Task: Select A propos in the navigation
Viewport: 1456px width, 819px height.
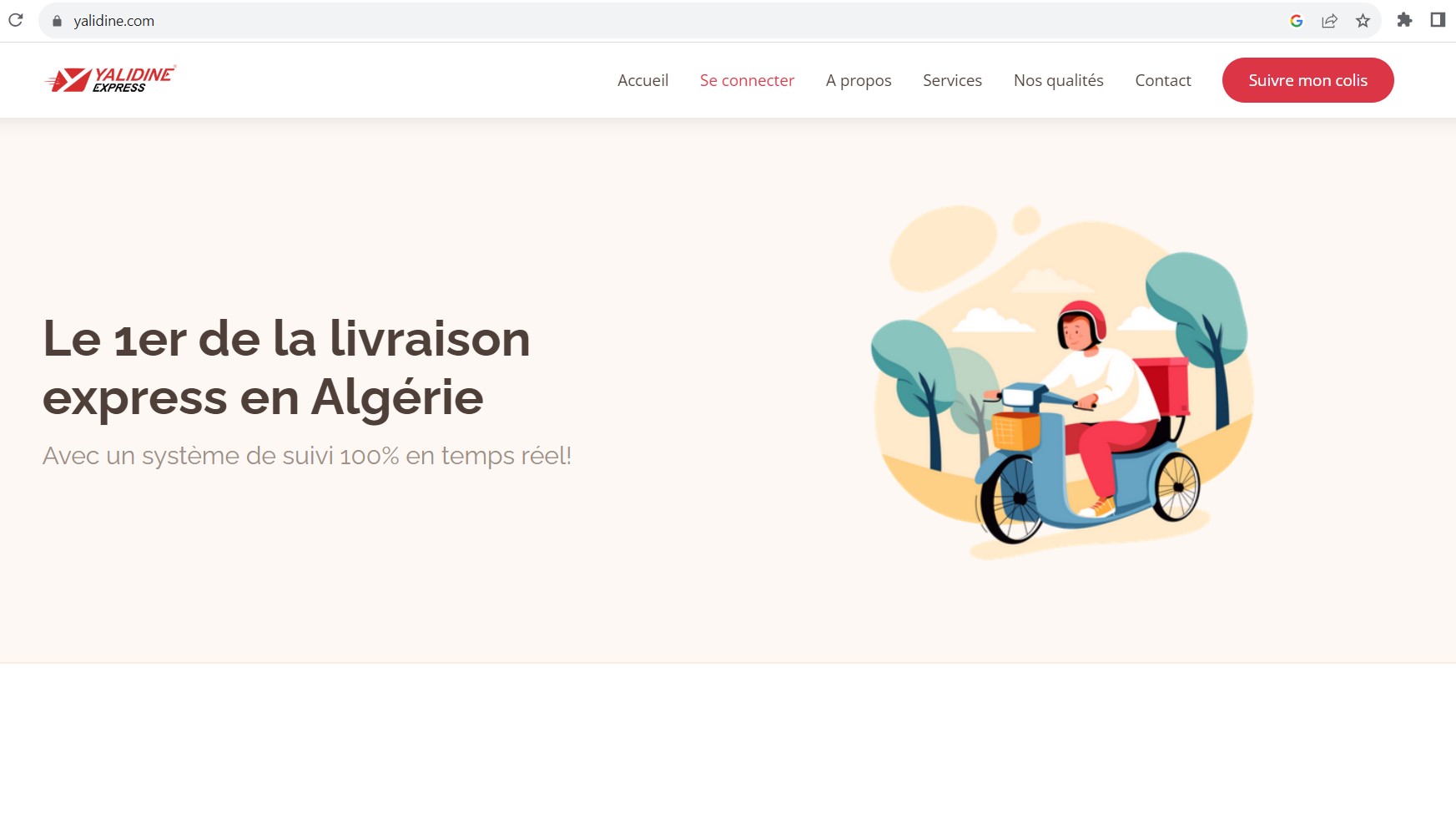Action: pos(859,80)
